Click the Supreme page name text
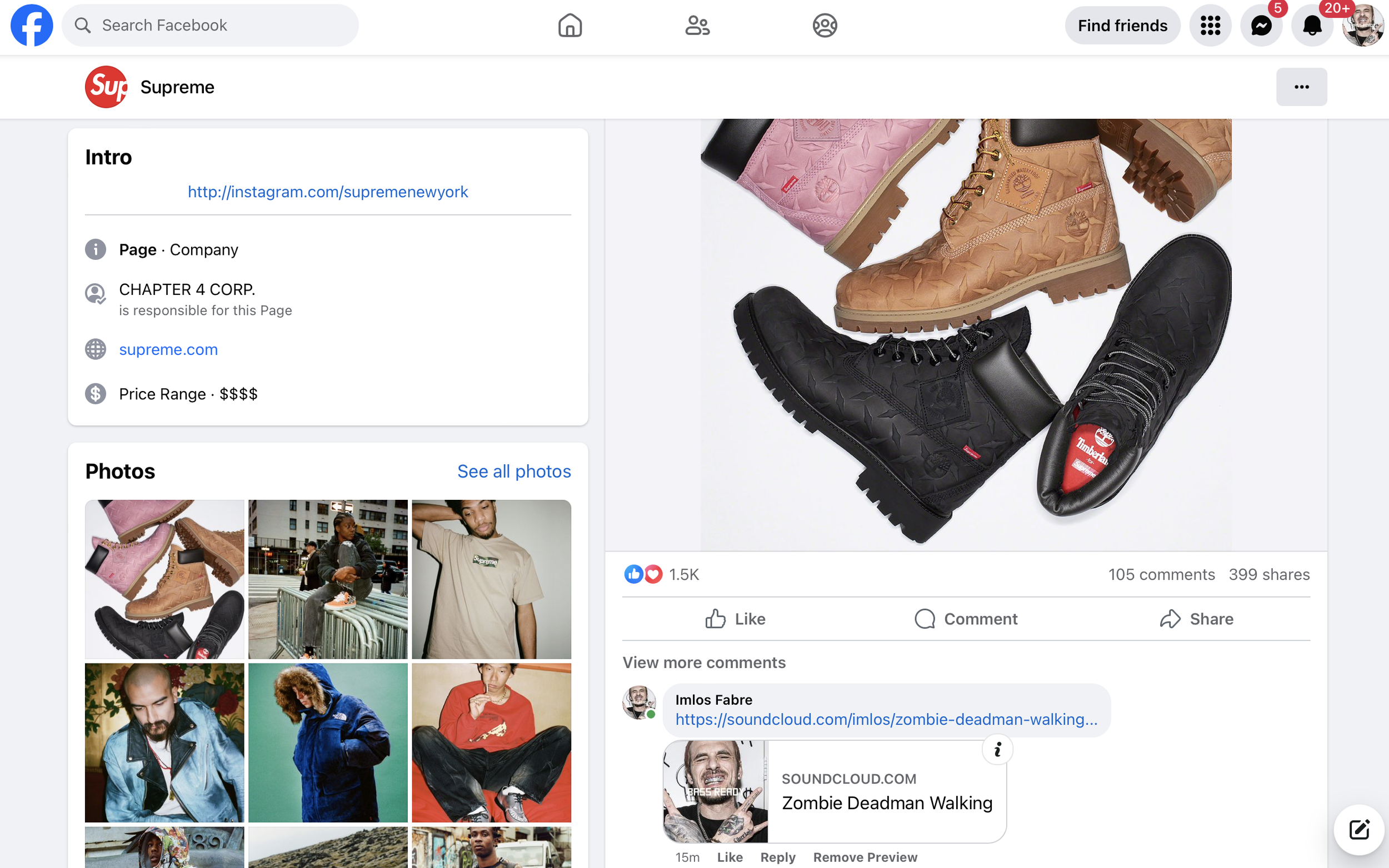 (177, 87)
